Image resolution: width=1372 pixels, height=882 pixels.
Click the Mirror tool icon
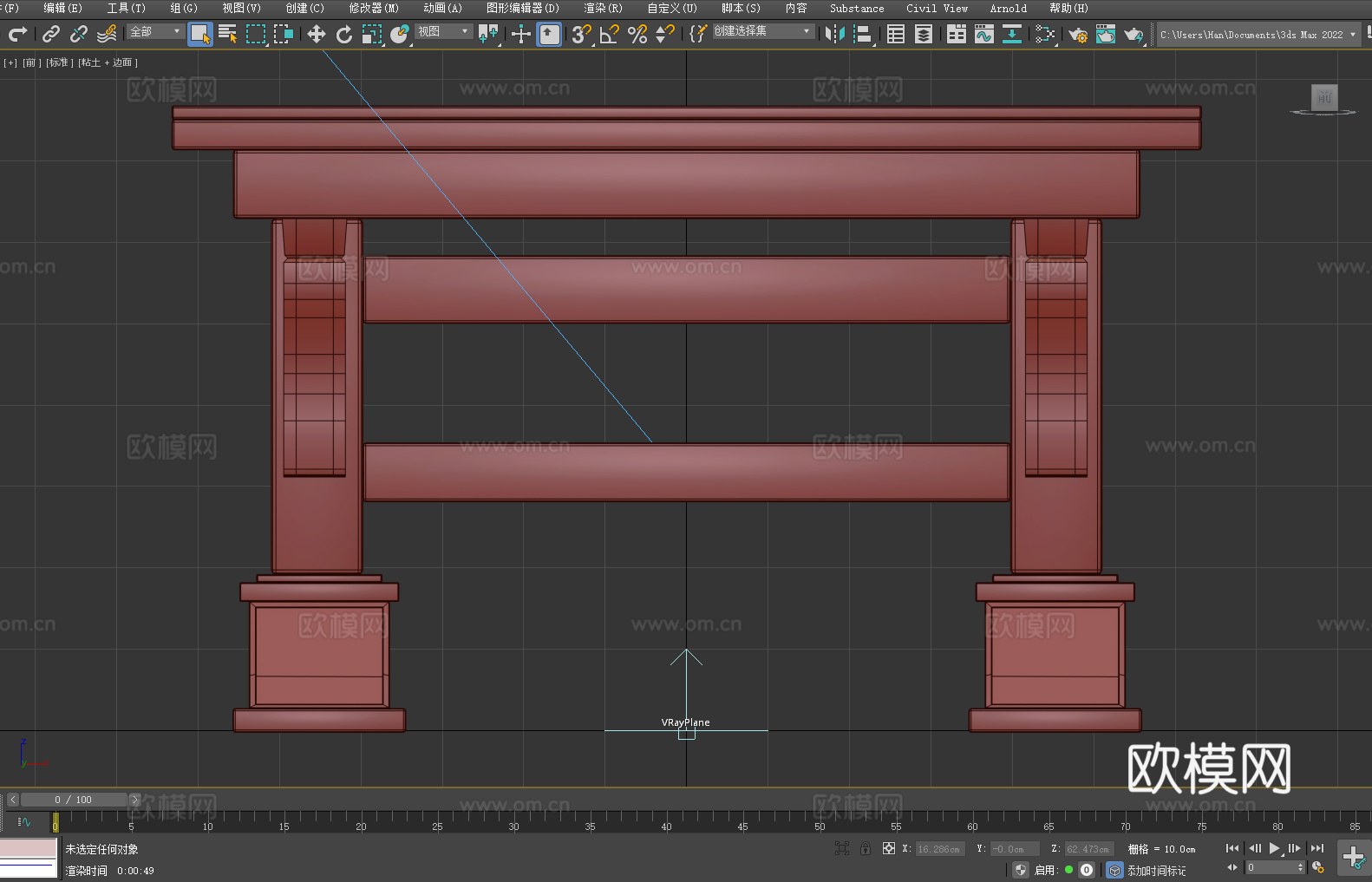point(834,34)
